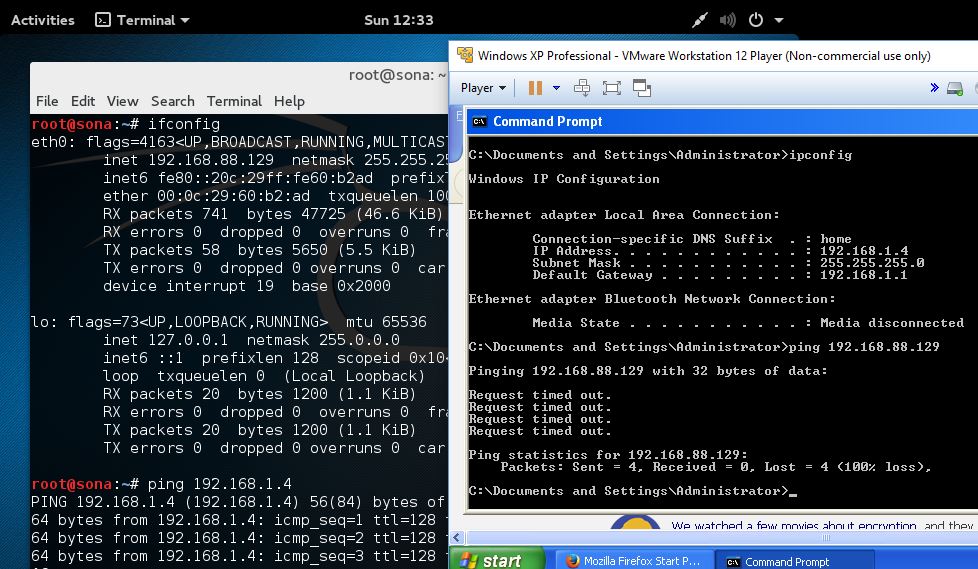Image resolution: width=978 pixels, height=569 pixels.
Task: Enter full screen mode icon in VMware
Action: tap(612, 88)
